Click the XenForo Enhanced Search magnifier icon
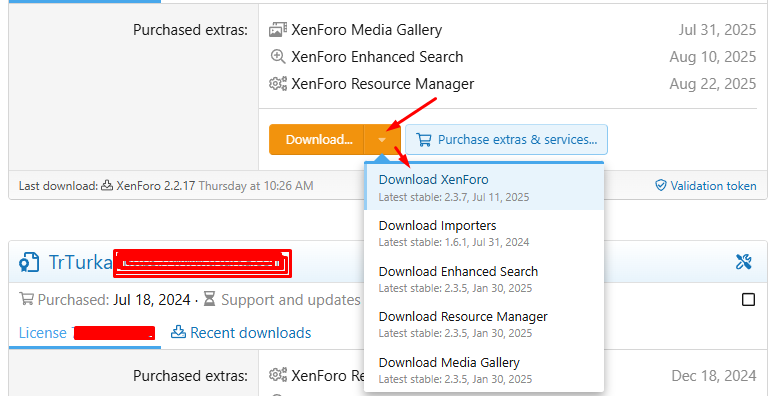This screenshot has height=396, width=773. click(278, 57)
